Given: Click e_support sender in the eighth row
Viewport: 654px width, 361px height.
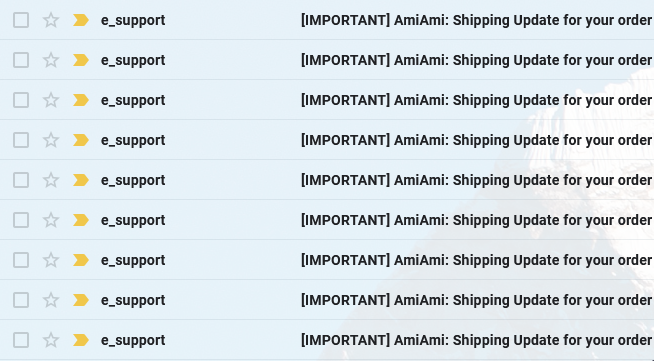Looking at the screenshot, I should [x=133, y=301].
